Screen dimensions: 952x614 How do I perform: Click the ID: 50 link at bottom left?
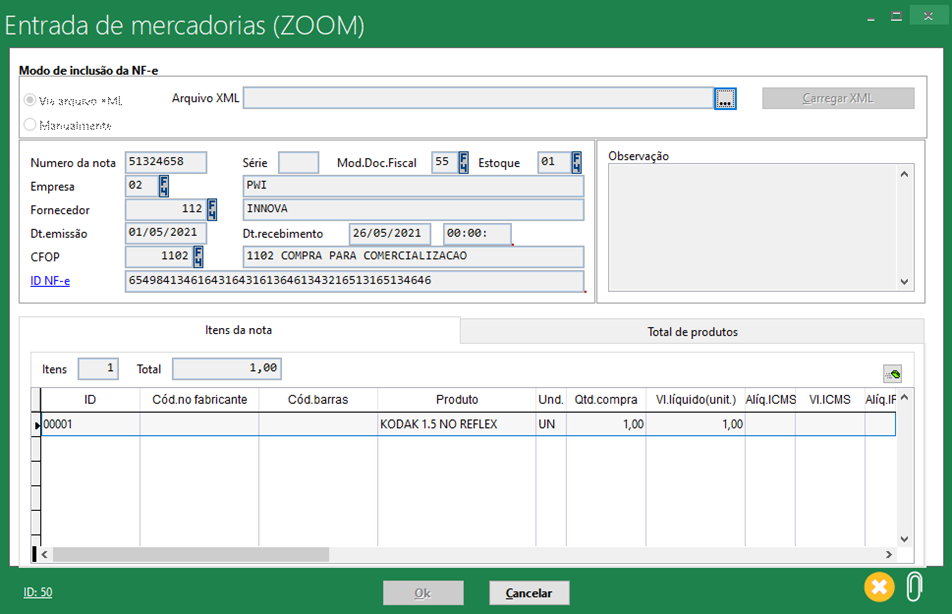38,592
